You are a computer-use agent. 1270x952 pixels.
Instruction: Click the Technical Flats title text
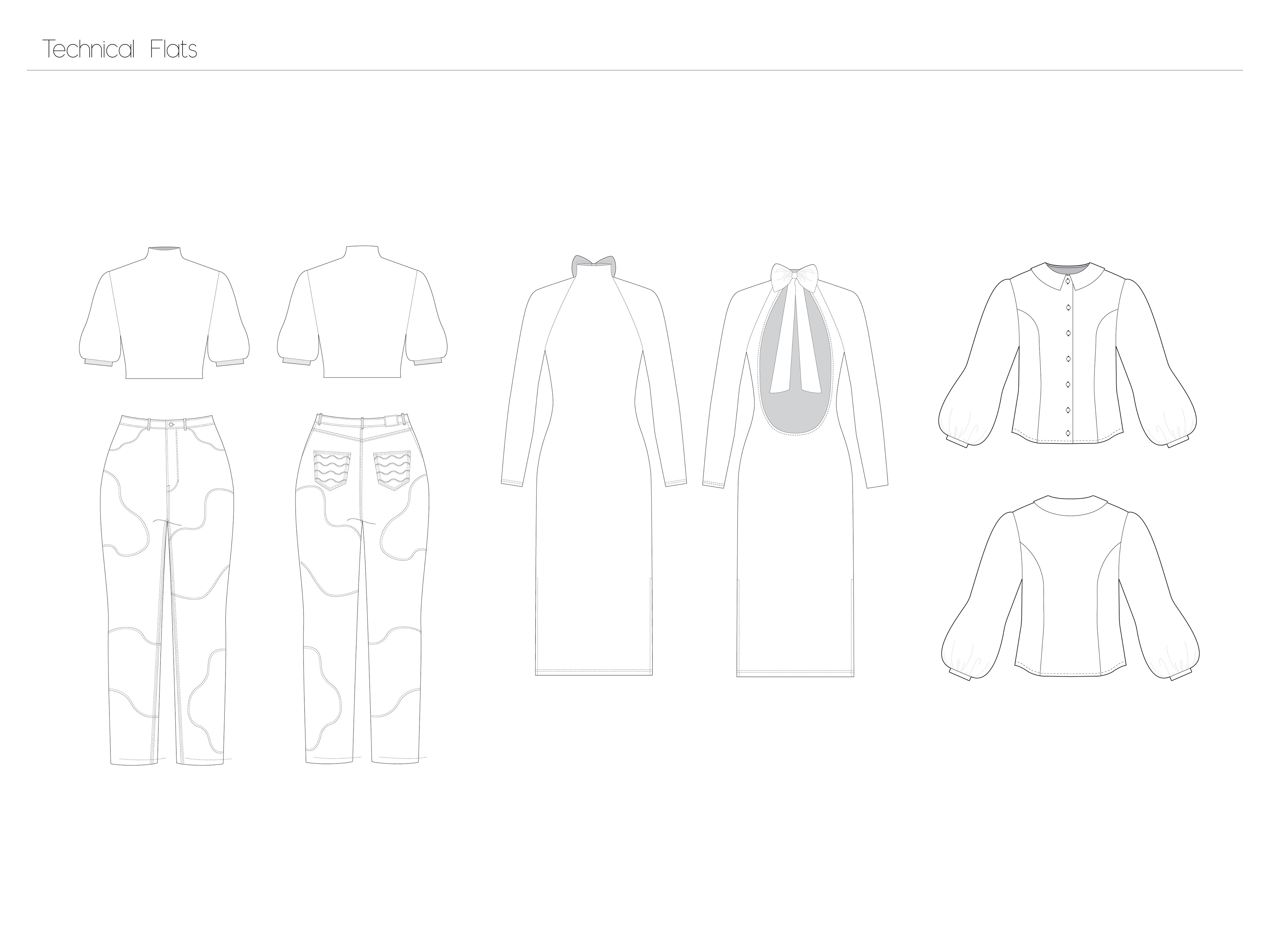point(119,50)
